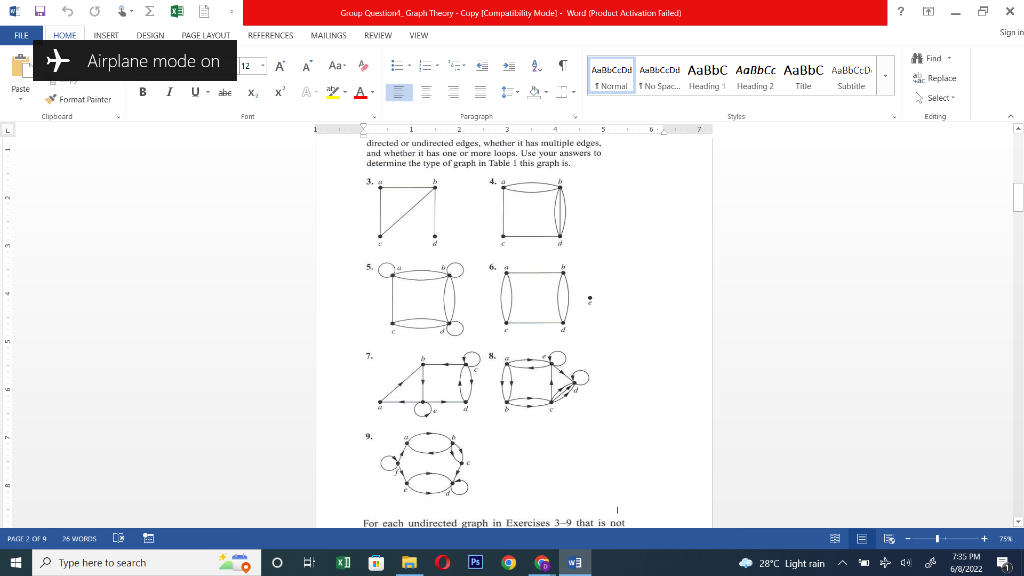The width and height of the screenshot is (1024, 576).
Task: Open borders dropdown
Action: pyautogui.click(x=573, y=92)
